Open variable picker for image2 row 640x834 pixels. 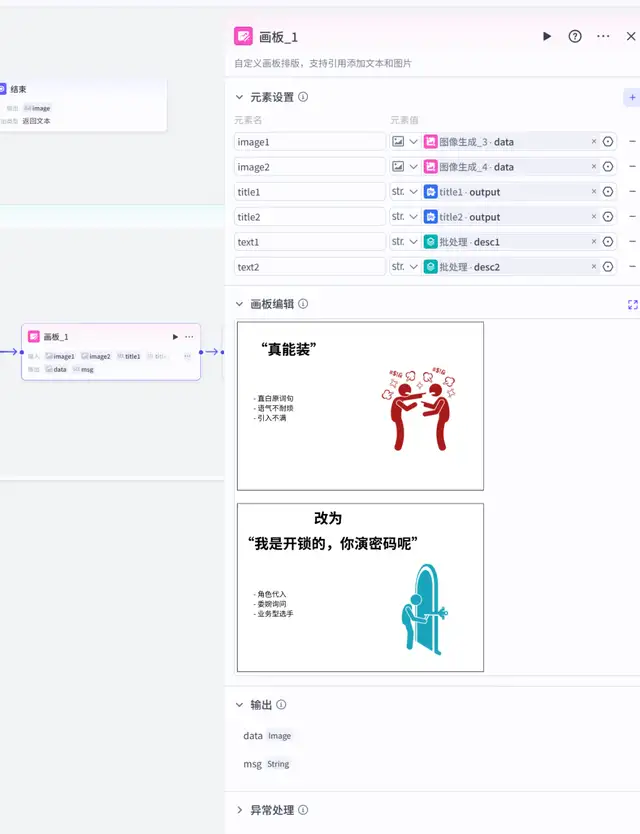(x=608, y=166)
